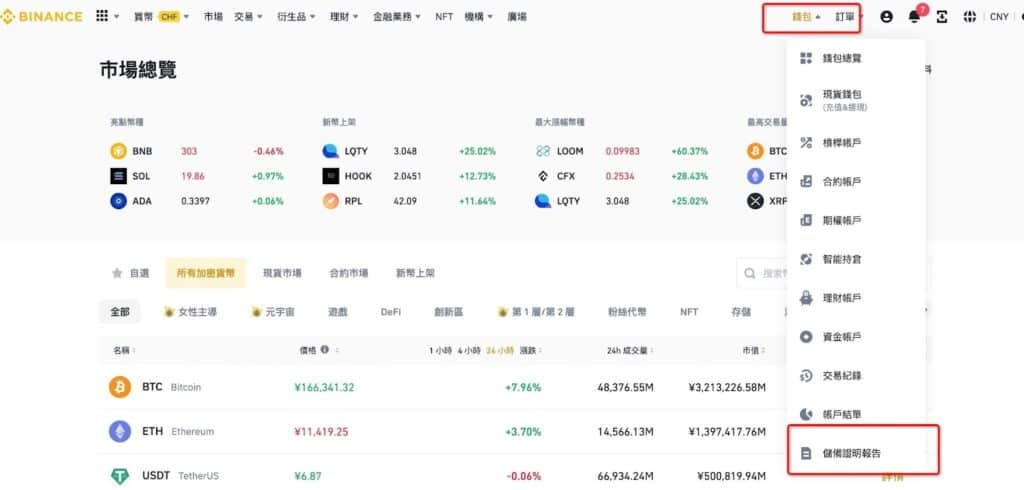Open 錢包總覽 in wallet menu
The width and height of the screenshot is (1024, 490).
point(841,58)
